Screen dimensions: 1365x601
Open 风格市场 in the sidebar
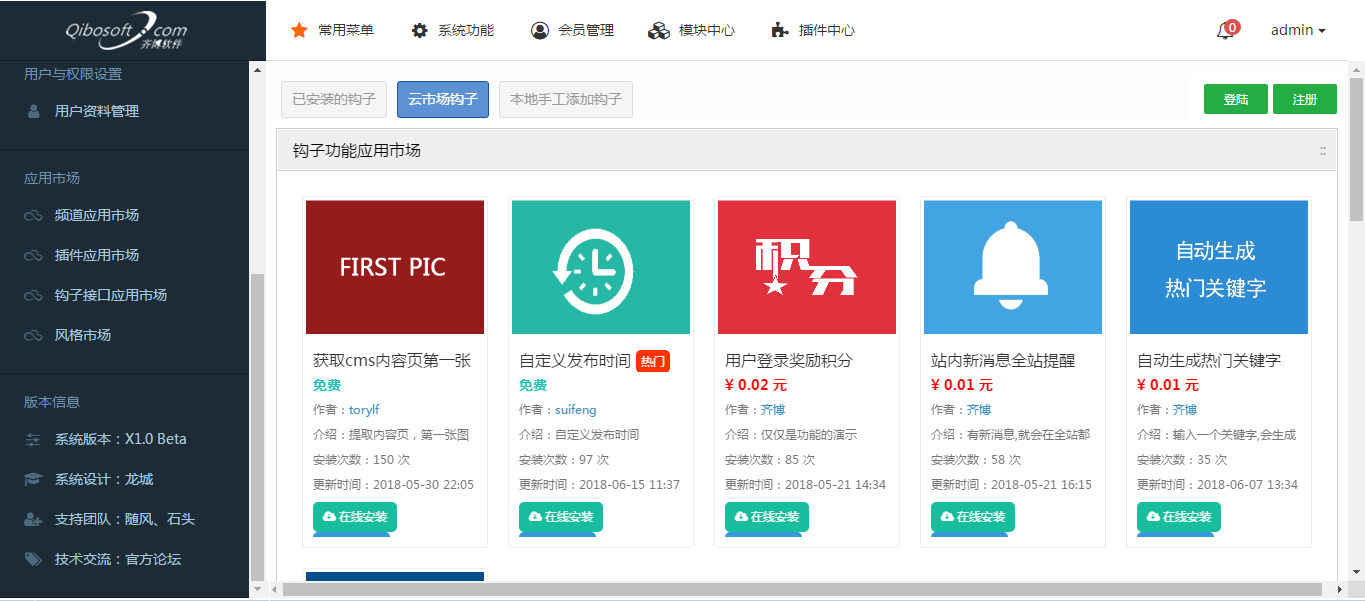coord(82,335)
